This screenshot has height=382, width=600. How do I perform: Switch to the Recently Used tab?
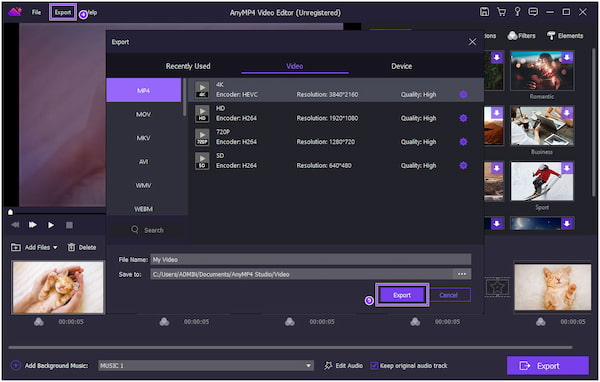click(x=188, y=66)
